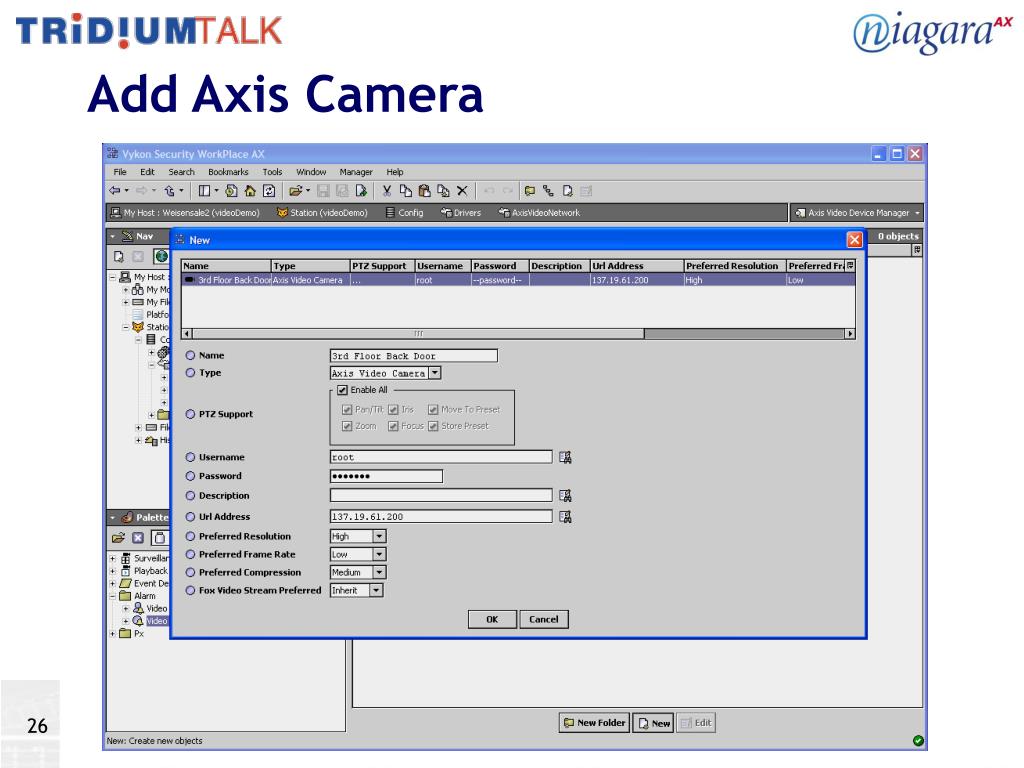Image resolution: width=1024 pixels, height=768 pixels.
Task: Open the File menu
Action: 120,172
